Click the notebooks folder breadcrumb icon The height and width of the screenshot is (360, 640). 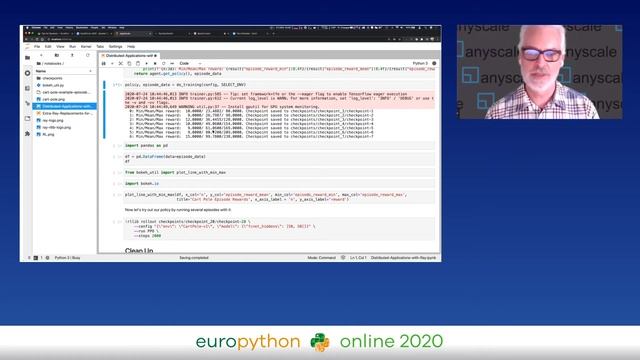(x=39, y=64)
